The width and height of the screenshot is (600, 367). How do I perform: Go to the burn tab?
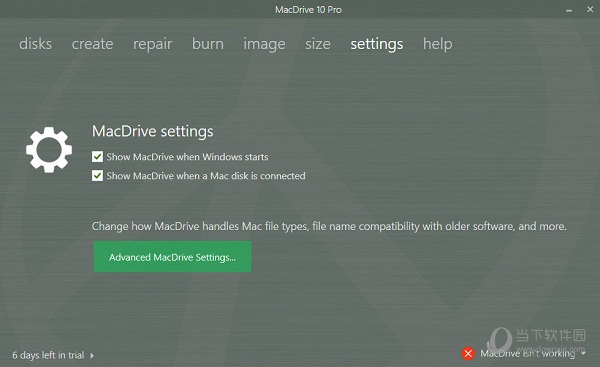click(208, 44)
